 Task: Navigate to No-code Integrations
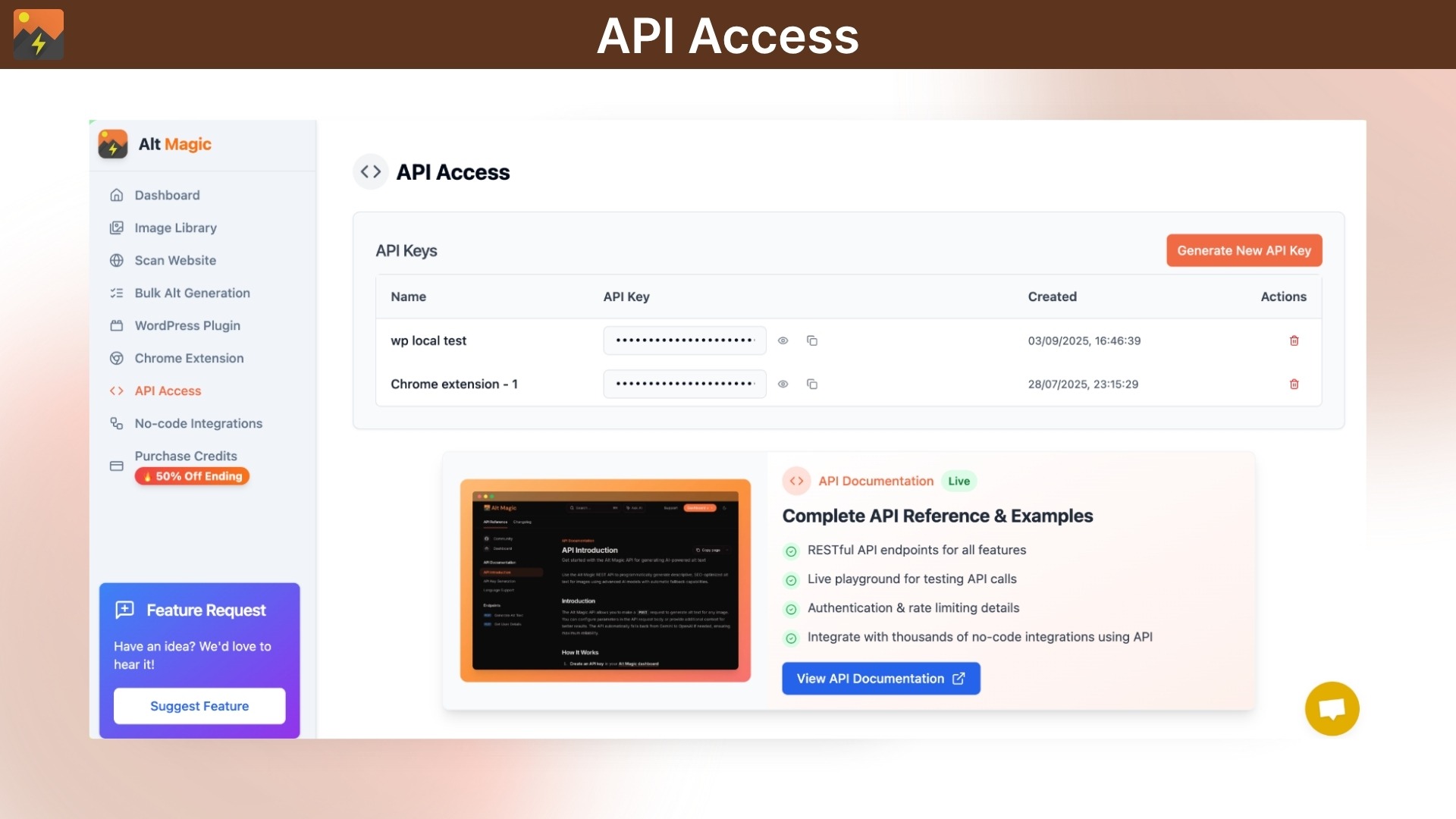198,423
